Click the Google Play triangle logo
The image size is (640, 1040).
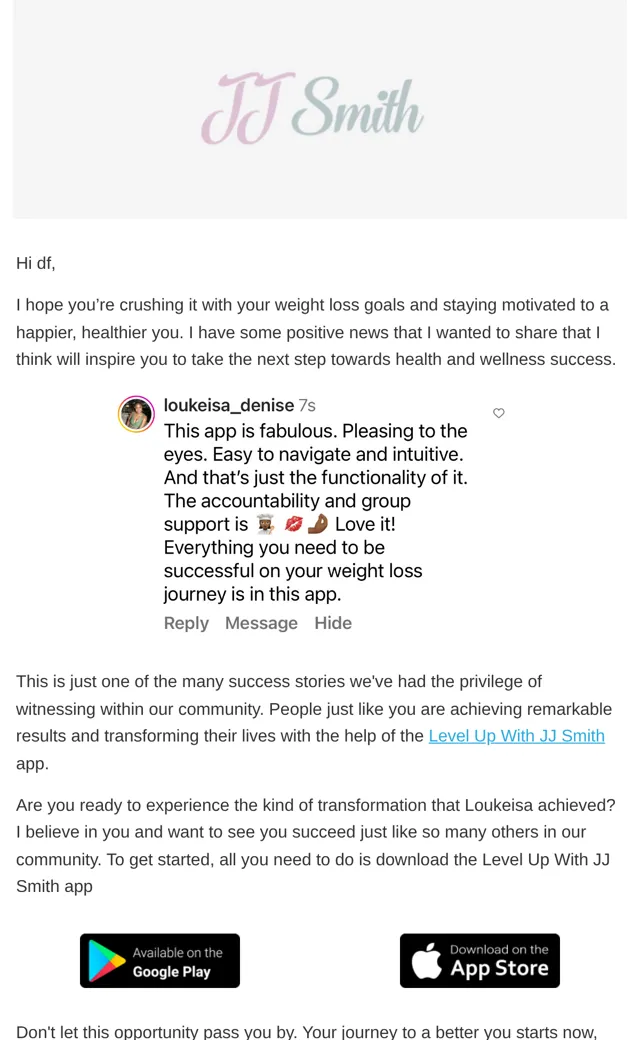click(x=106, y=961)
